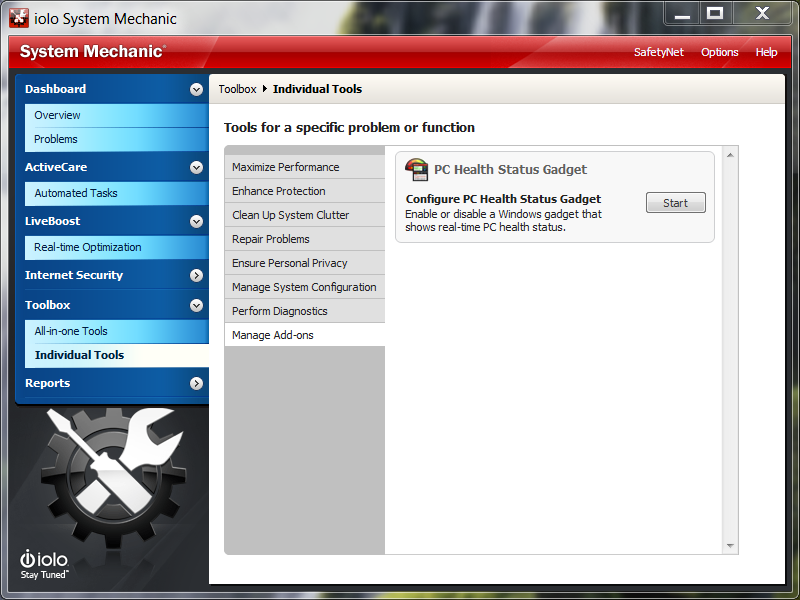
Task: Open the Help menu
Action: coord(766,52)
